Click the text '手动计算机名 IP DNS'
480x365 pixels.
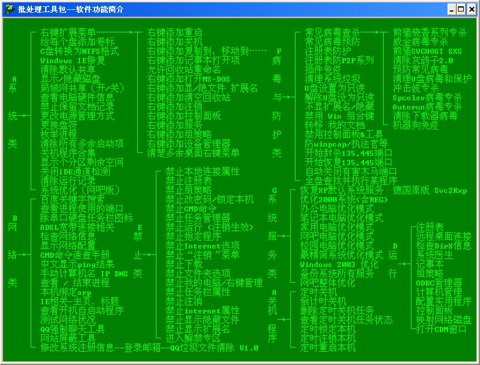84,274
